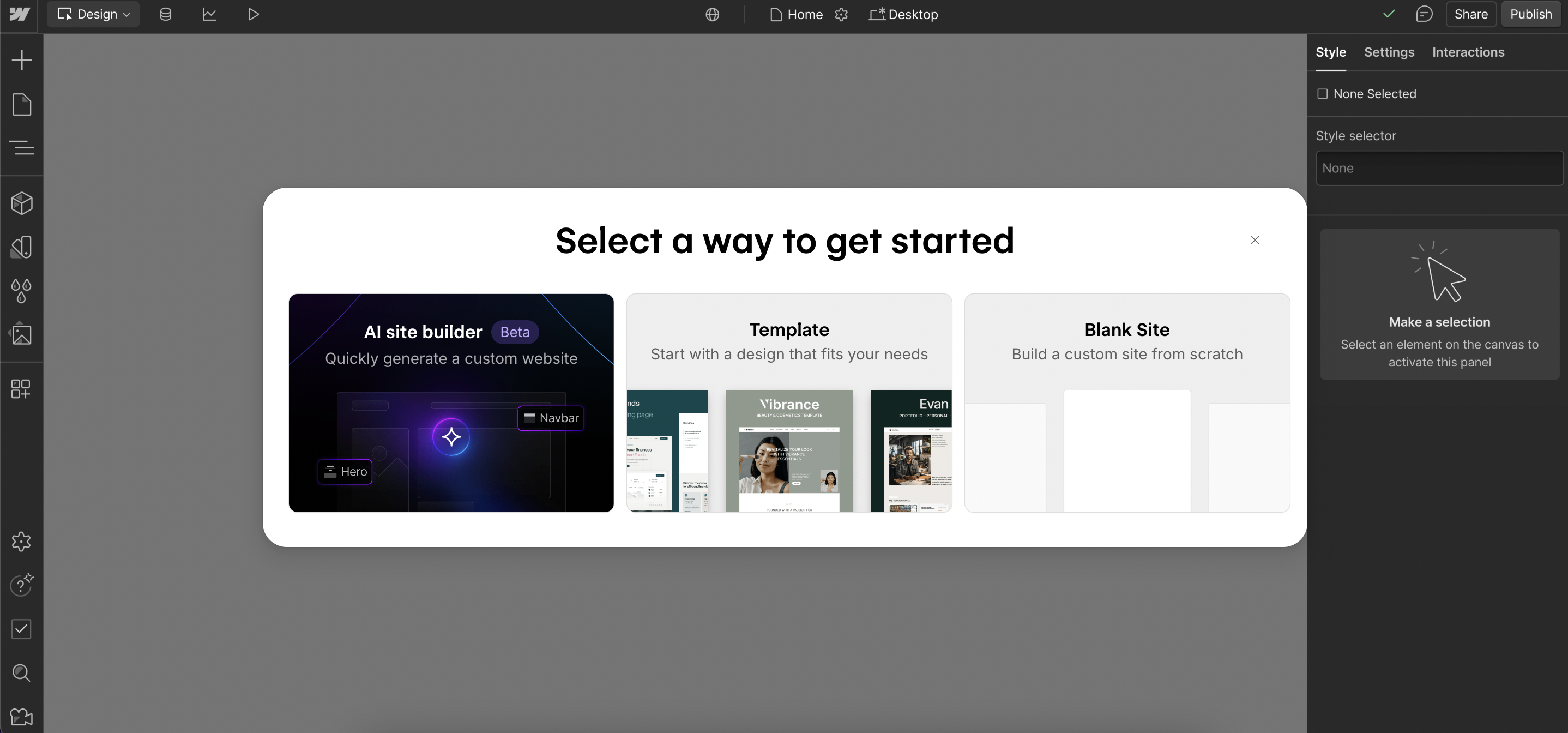Open the CMS database icon
Image resolution: width=1568 pixels, height=733 pixels.
165,14
